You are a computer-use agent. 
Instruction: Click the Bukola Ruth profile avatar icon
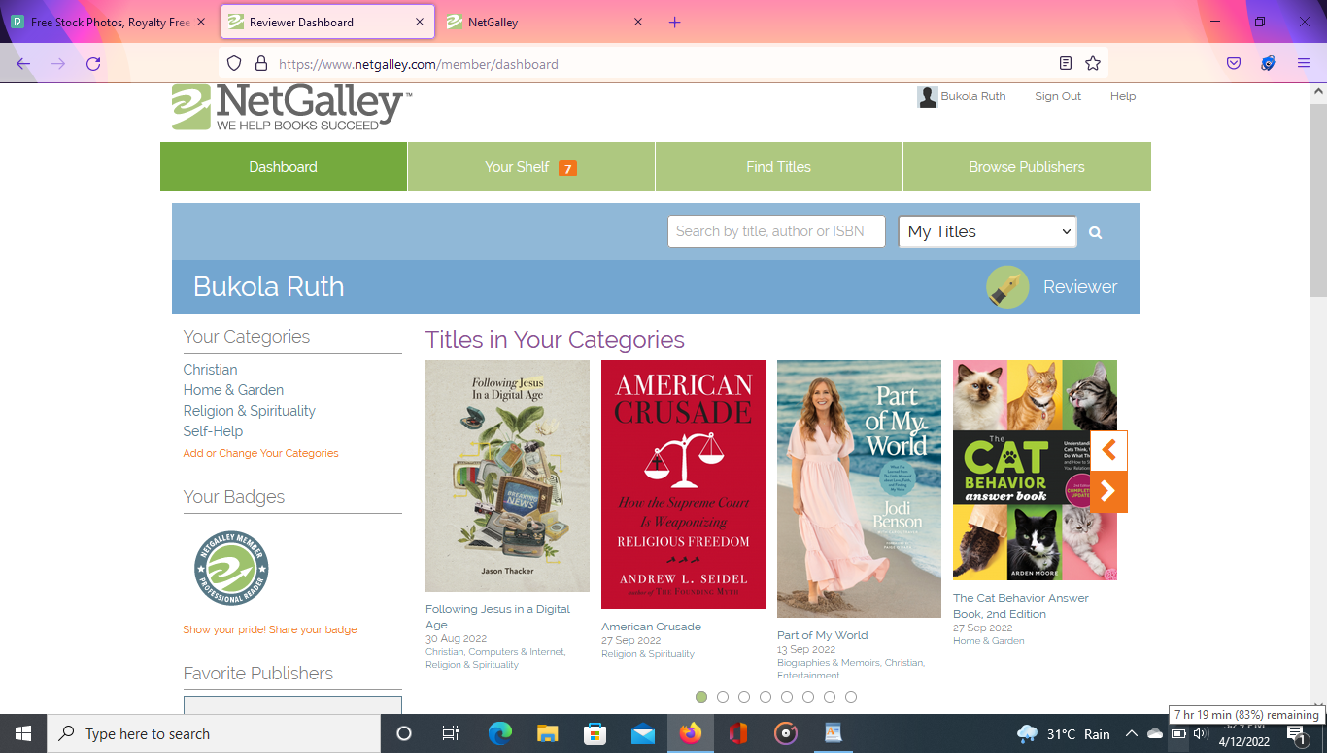[x=927, y=97]
